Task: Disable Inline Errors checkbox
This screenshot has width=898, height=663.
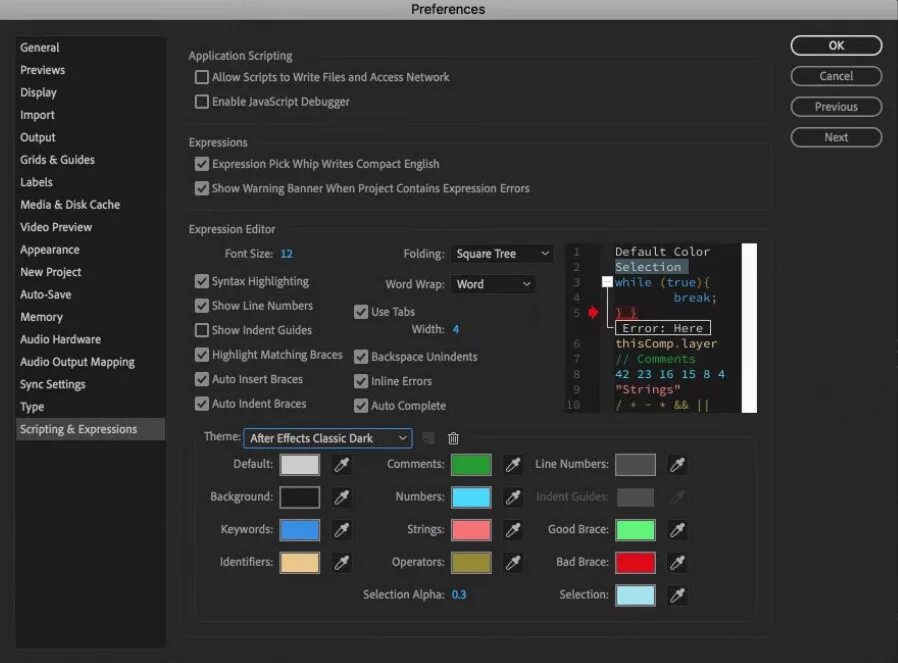Action: pyautogui.click(x=361, y=381)
